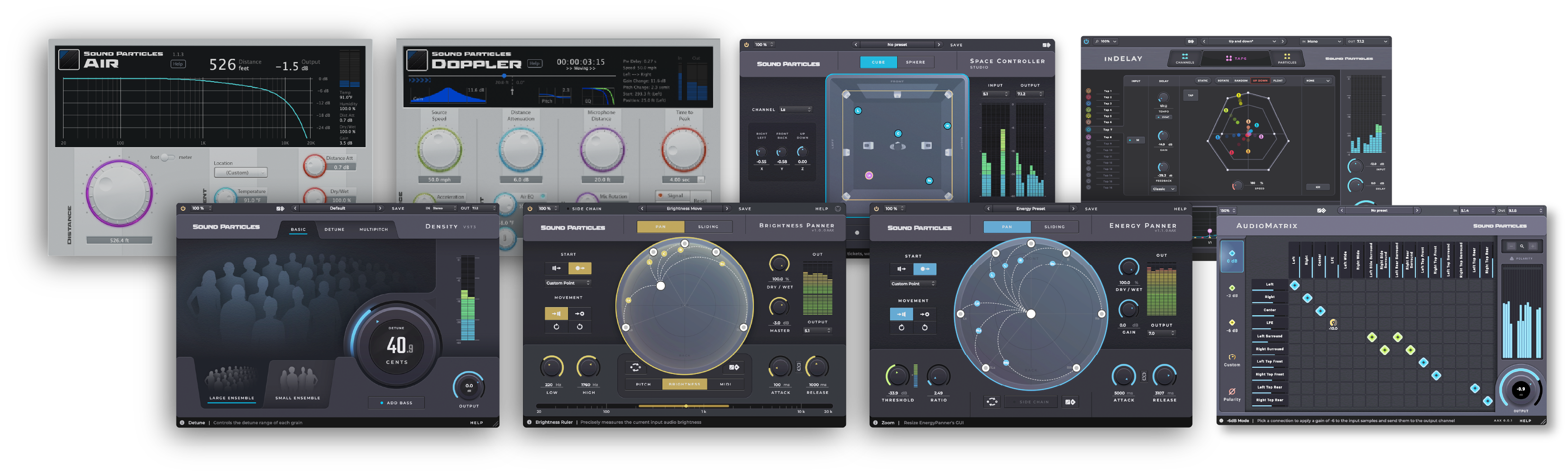The height and width of the screenshot is (476, 1568).
Task: Switch to the Sphere tab in Space Controller
Action: tap(915, 62)
